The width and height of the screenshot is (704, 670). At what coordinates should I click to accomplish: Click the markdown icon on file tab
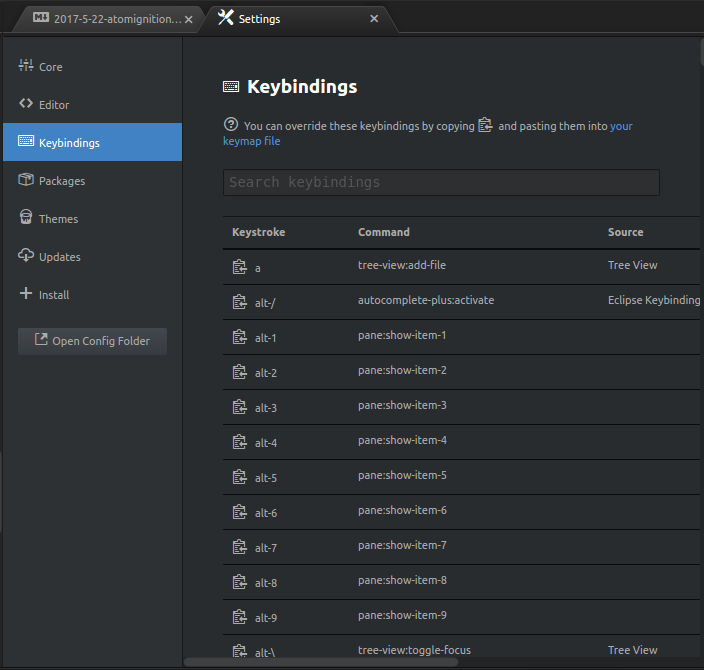pos(41,18)
